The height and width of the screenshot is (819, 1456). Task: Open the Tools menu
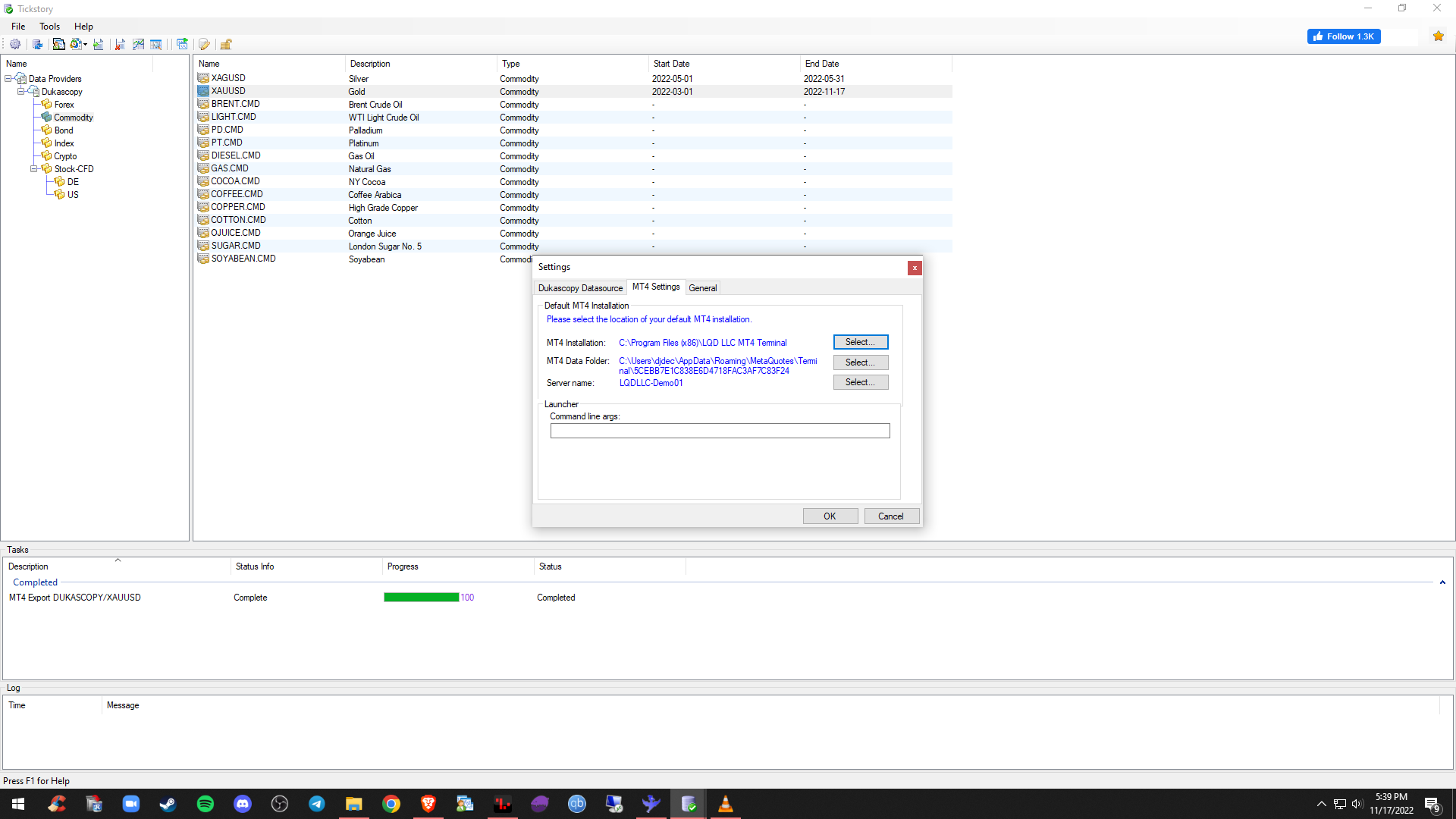pyautogui.click(x=49, y=27)
